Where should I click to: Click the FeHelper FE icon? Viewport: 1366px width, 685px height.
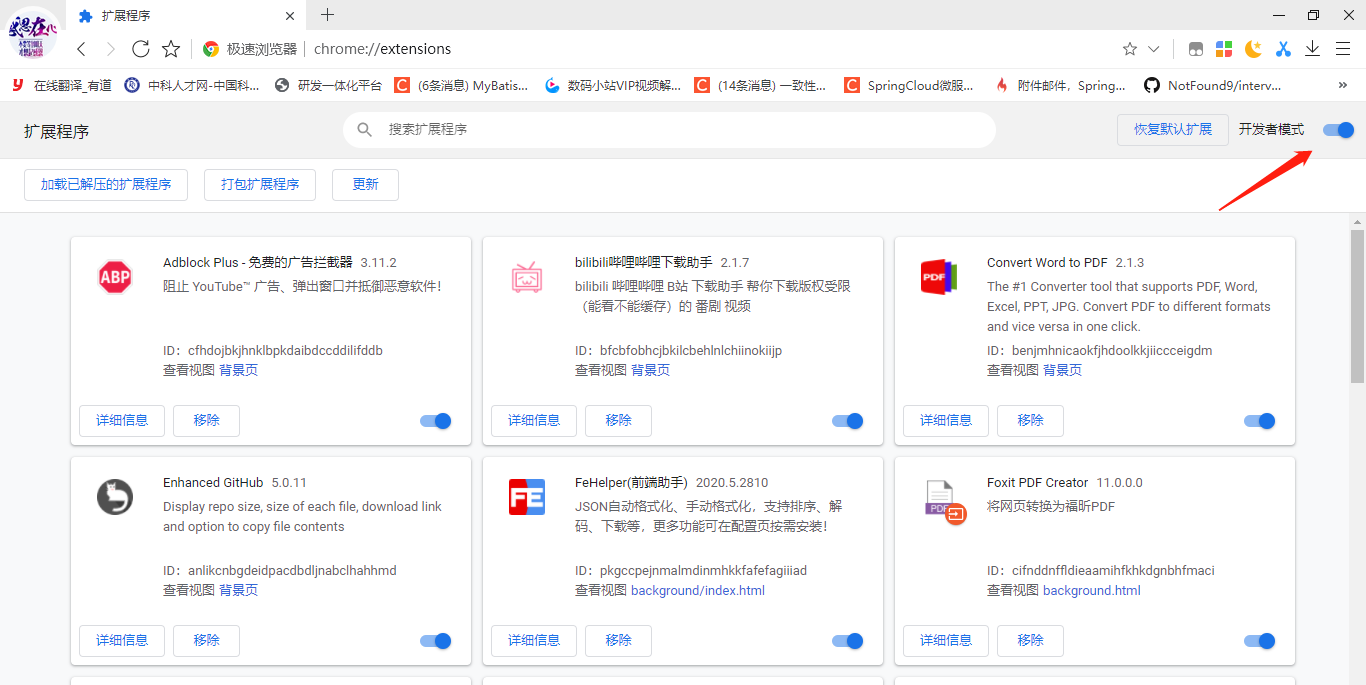pos(526,497)
